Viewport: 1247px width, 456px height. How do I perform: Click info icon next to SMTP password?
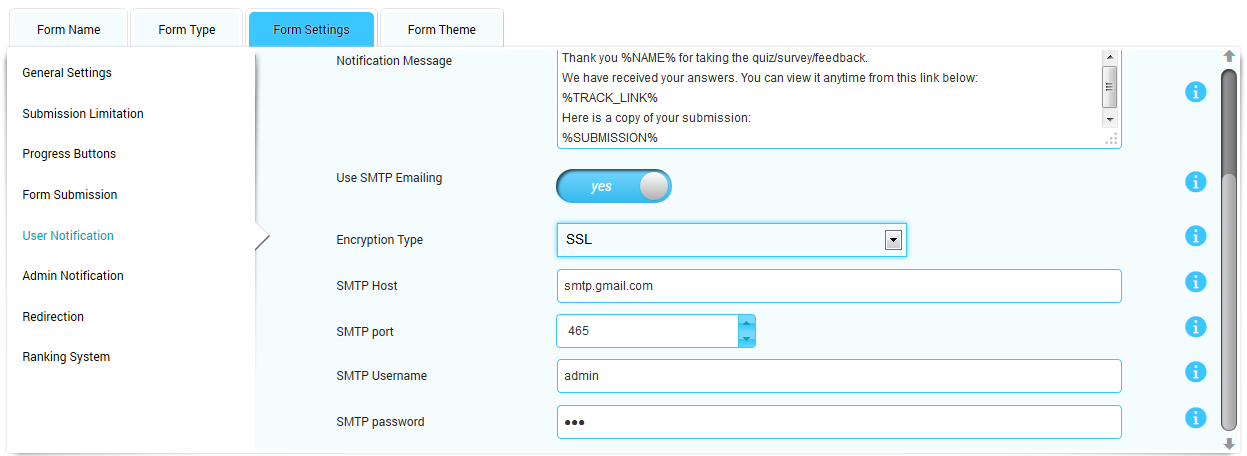[1195, 418]
